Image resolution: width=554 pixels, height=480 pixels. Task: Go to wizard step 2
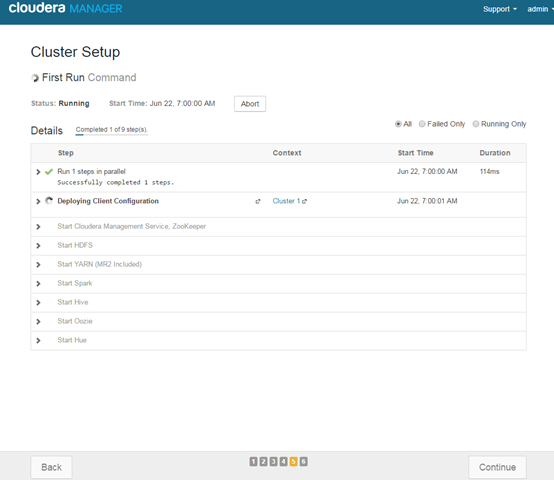[263, 461]
